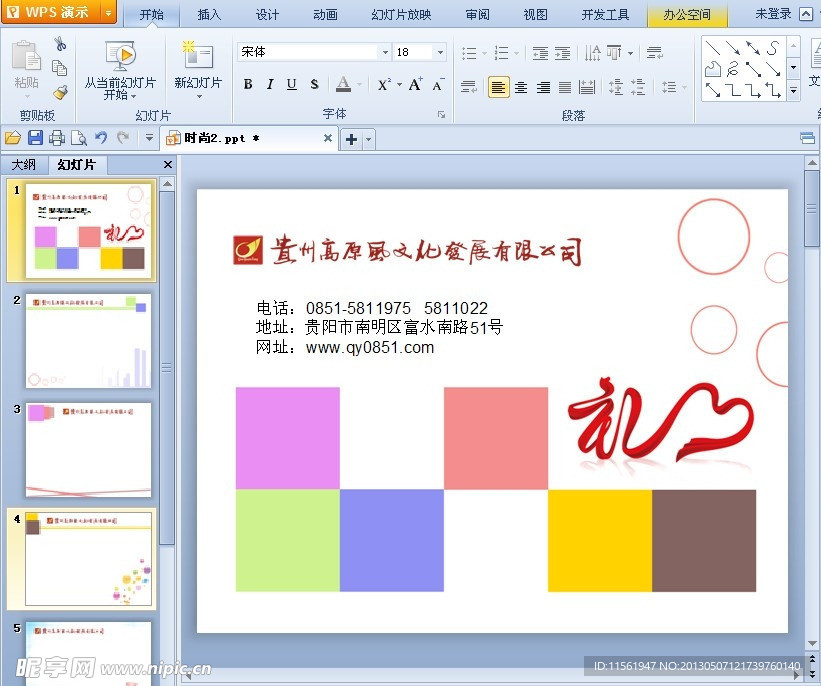
Task: Click the Copy icon in clipboard group
Action: pyautogui.click(x=59, y=68)
